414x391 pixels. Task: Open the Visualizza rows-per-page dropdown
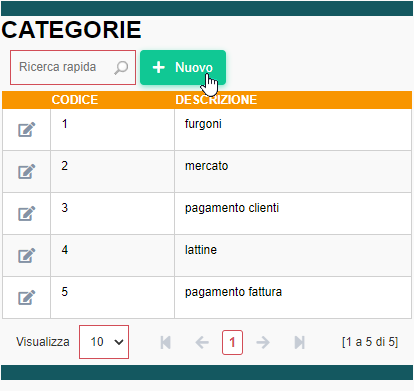coord(104,342)
